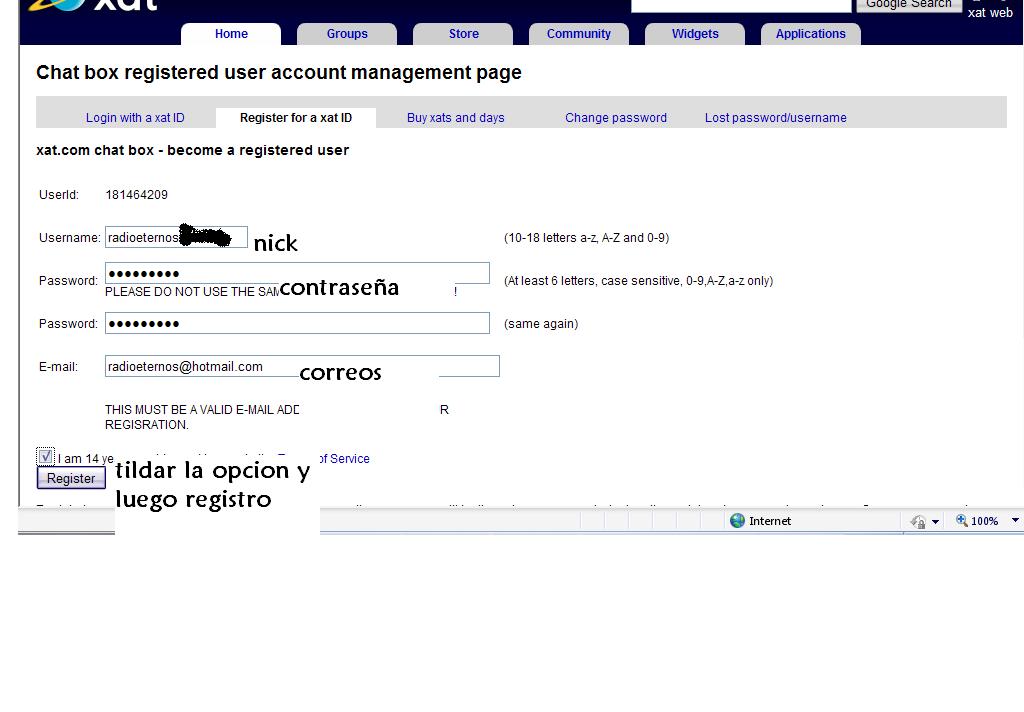Tick the I am 14 years checkbox
Viewport: 1024px width, 712px height.
click(x=46, y=456)
